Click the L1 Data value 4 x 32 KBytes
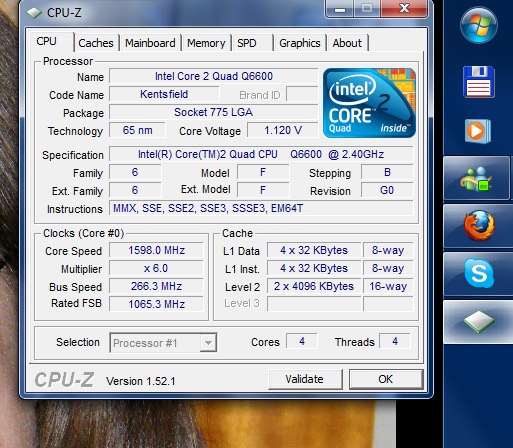This screenshot has width=513, height=448. pyautogui.click(x=314, y=250)
